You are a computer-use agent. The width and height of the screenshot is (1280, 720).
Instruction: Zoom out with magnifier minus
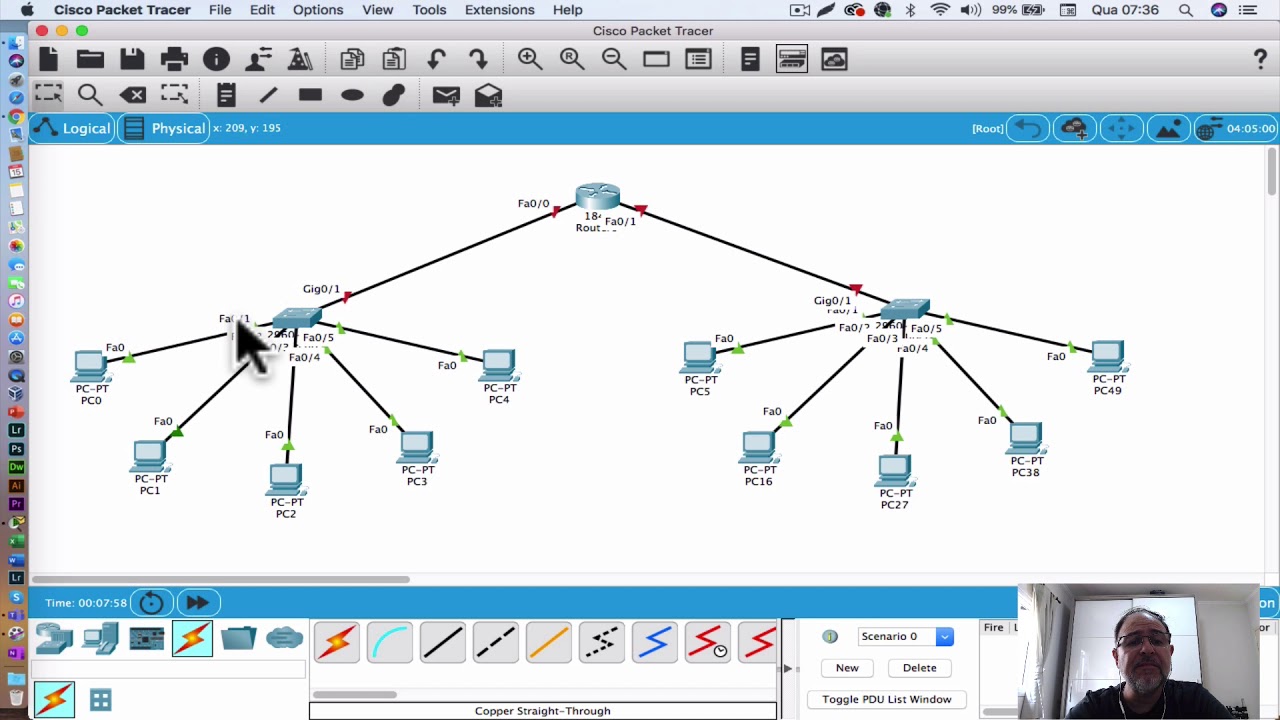pos(614,60)
